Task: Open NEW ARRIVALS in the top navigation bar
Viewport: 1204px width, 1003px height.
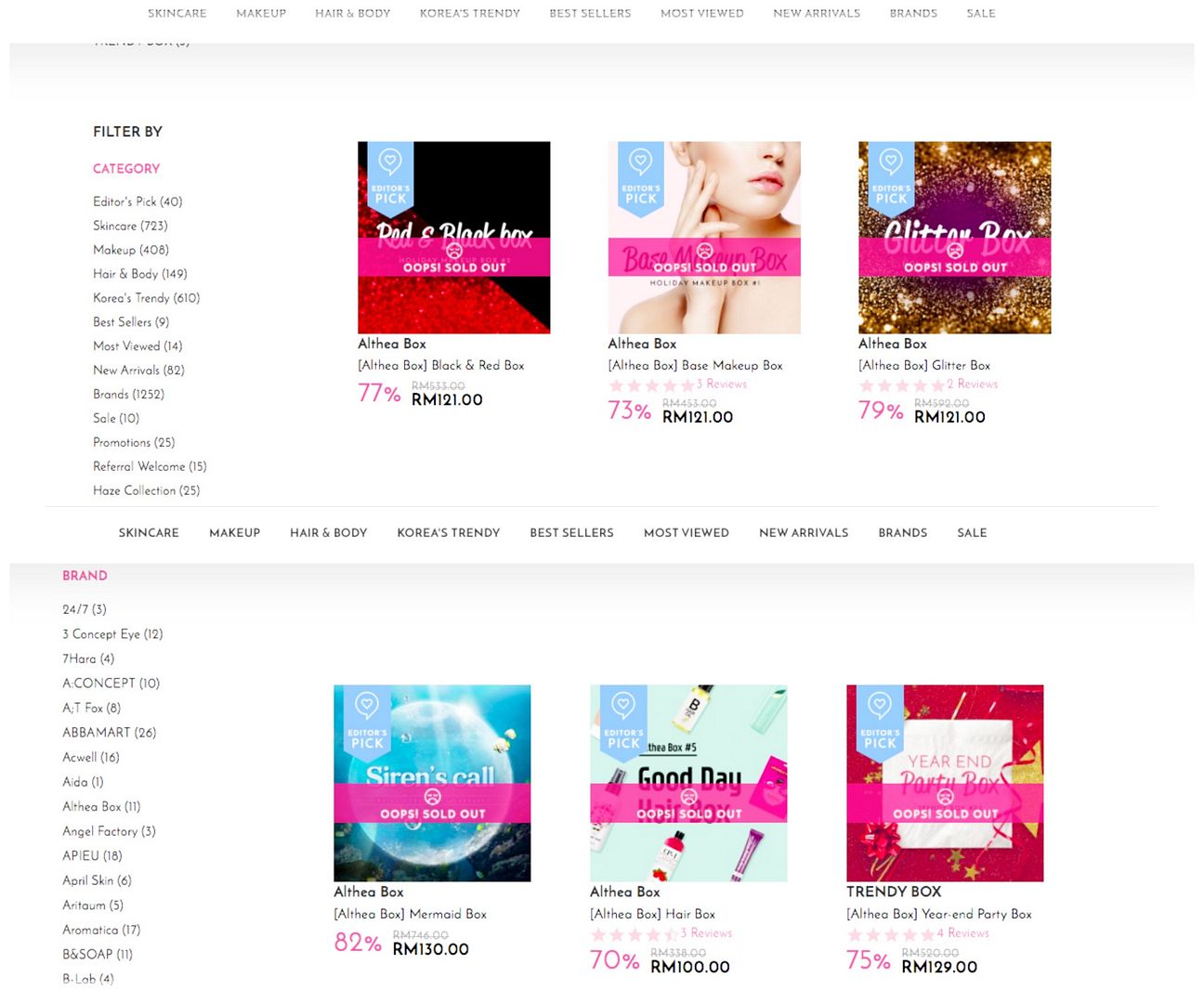Action: (817, 13)
